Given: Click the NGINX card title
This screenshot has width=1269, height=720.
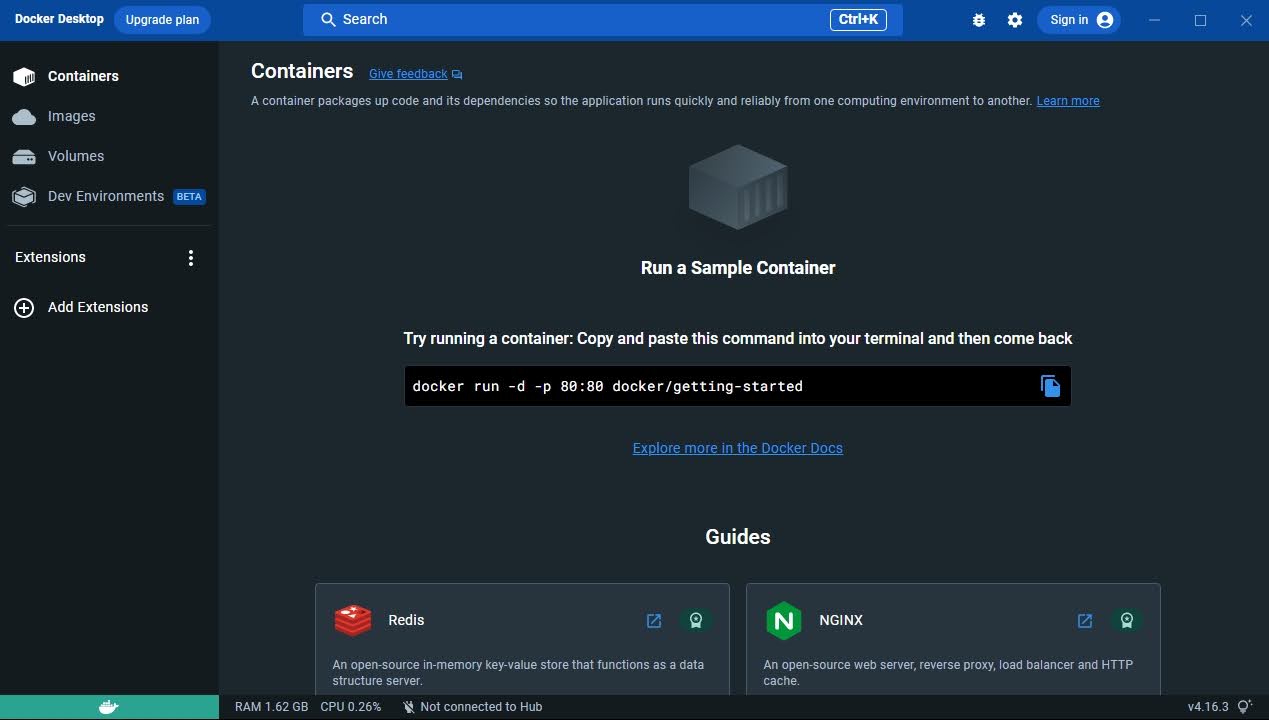Looking at the screenshot, I should tap(841, 620).
